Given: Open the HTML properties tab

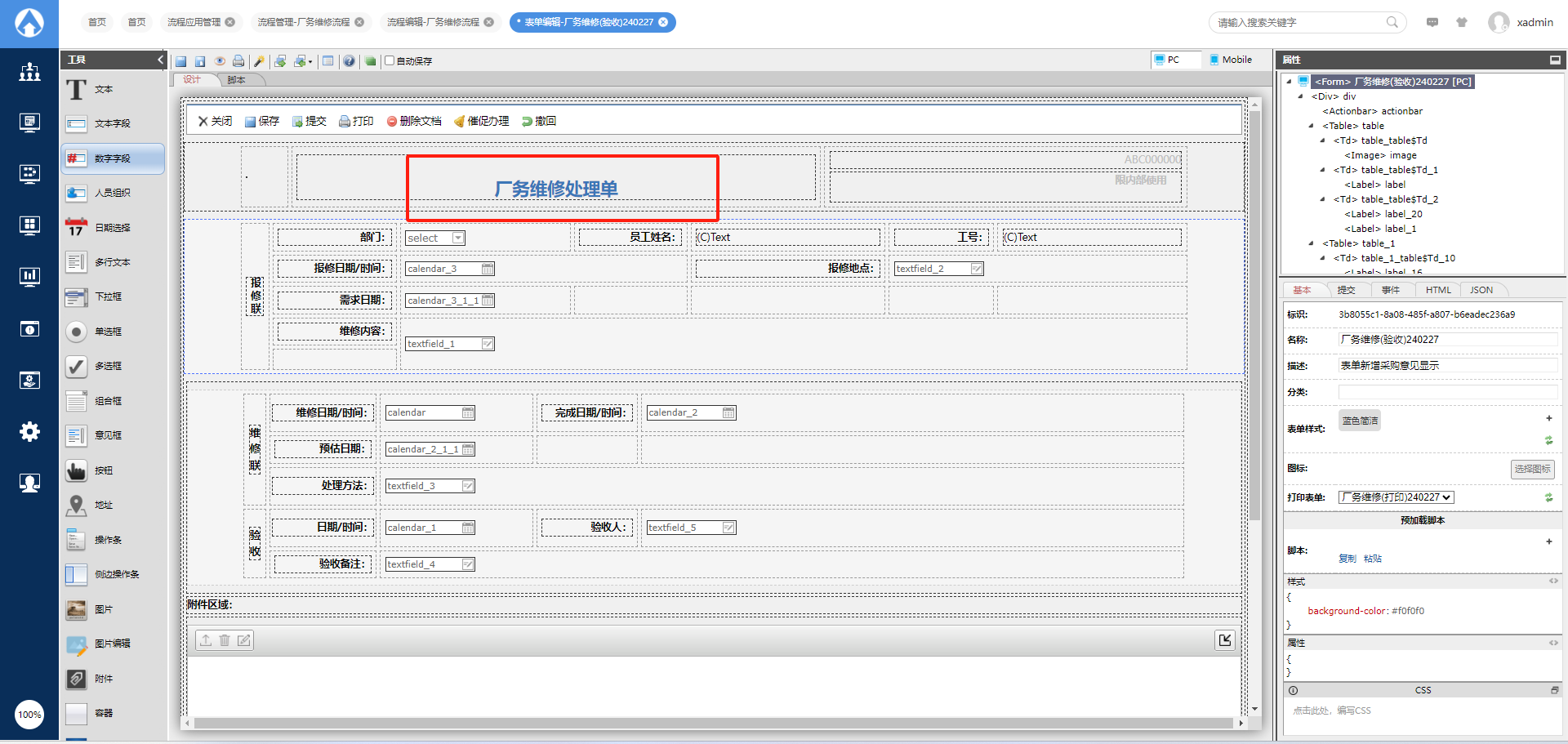Looking at the screenshot, I should pos(1438,290).
